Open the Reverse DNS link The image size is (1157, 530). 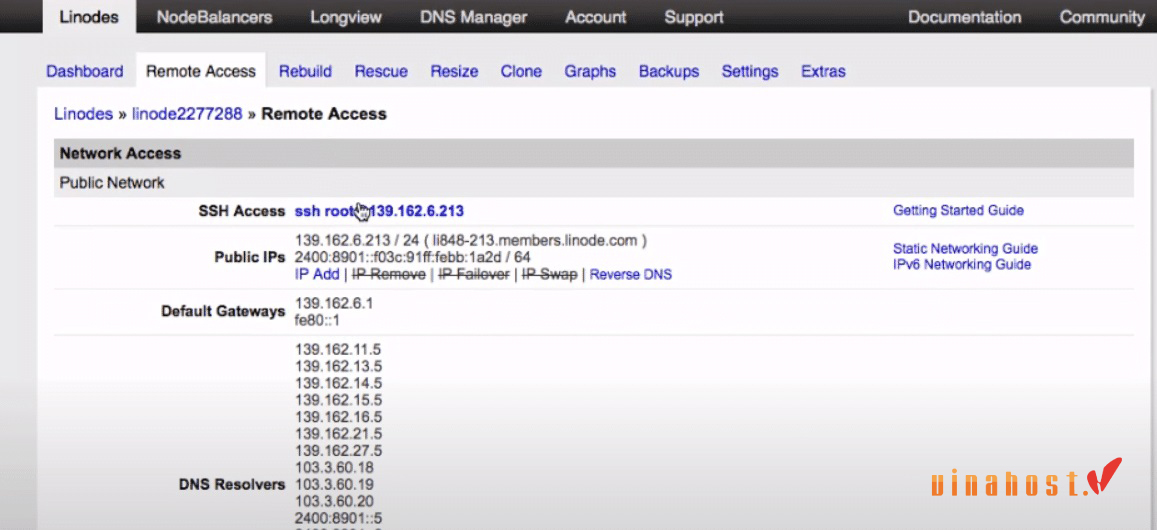point(630,274)
